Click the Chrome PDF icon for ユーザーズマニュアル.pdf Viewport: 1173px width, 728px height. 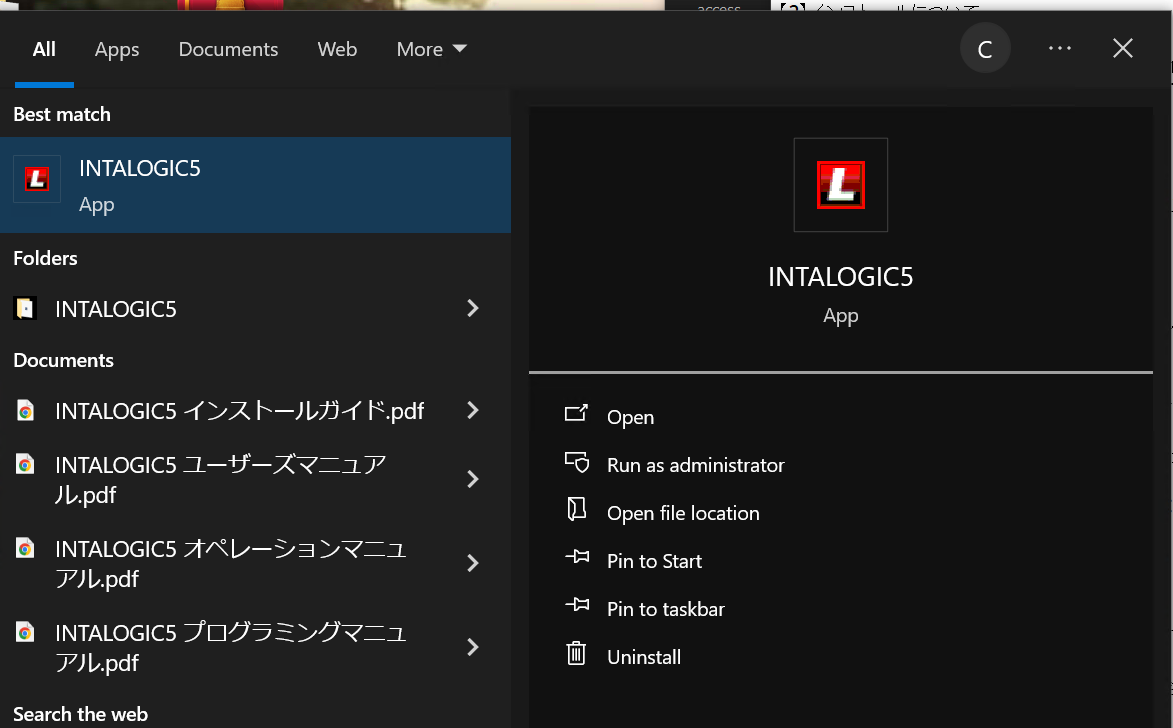point(25,464)
